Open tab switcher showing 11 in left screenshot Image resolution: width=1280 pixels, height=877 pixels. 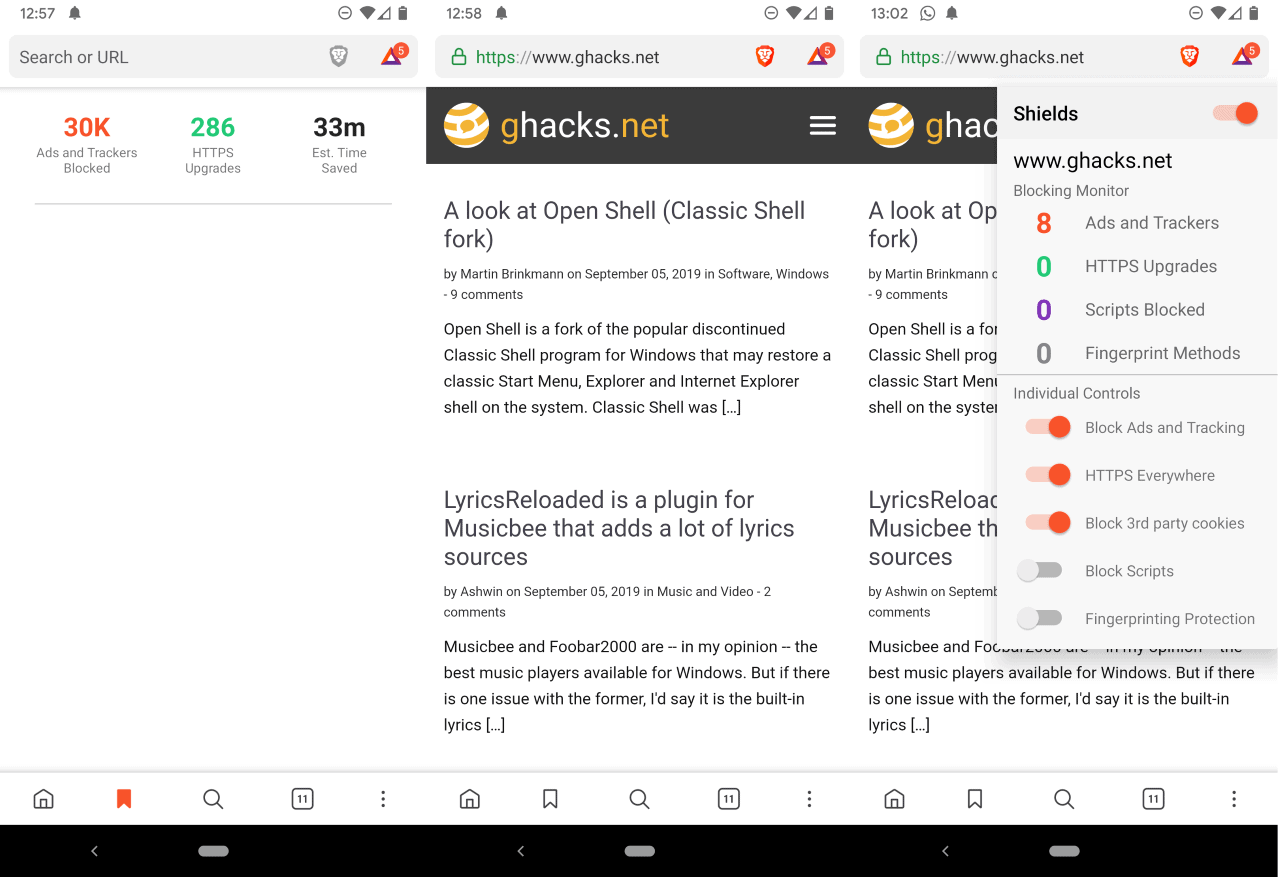(x=302, y=799)
